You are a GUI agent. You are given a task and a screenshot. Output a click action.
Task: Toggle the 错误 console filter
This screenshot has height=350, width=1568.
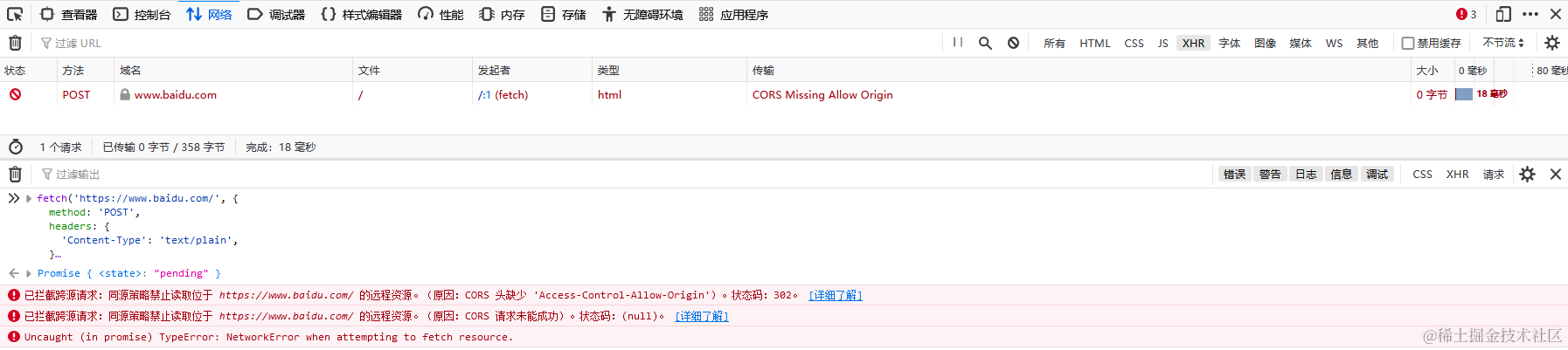[1234, 175]
